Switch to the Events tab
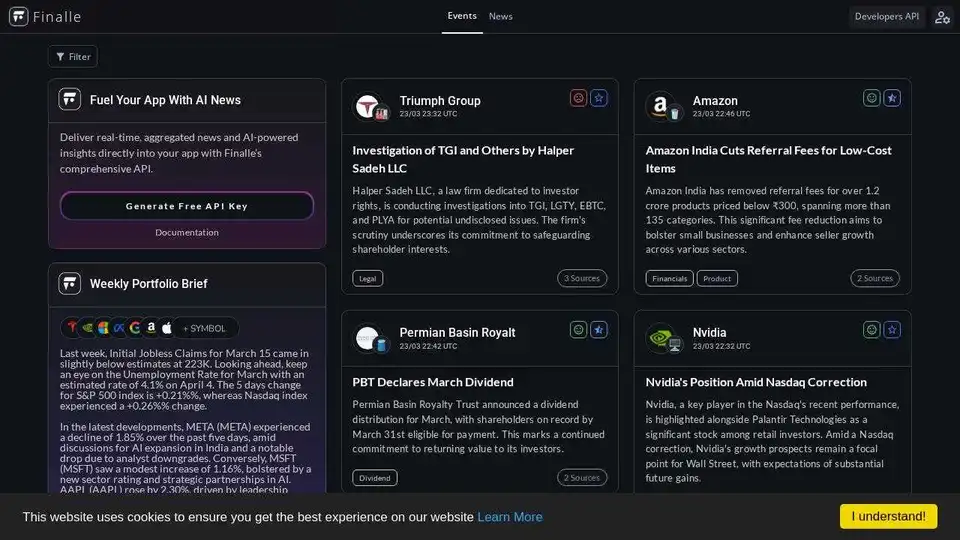 pos(462,16)
